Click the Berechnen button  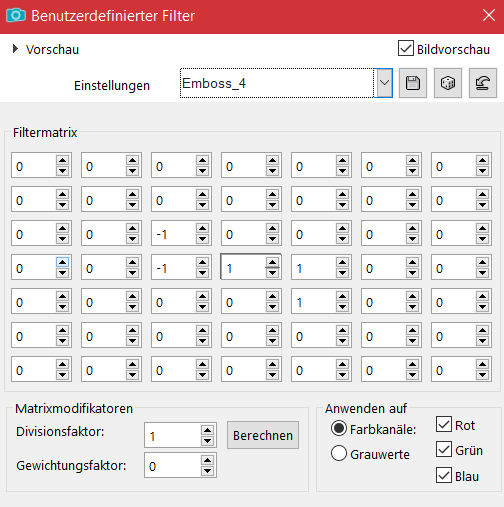(263, 435)
